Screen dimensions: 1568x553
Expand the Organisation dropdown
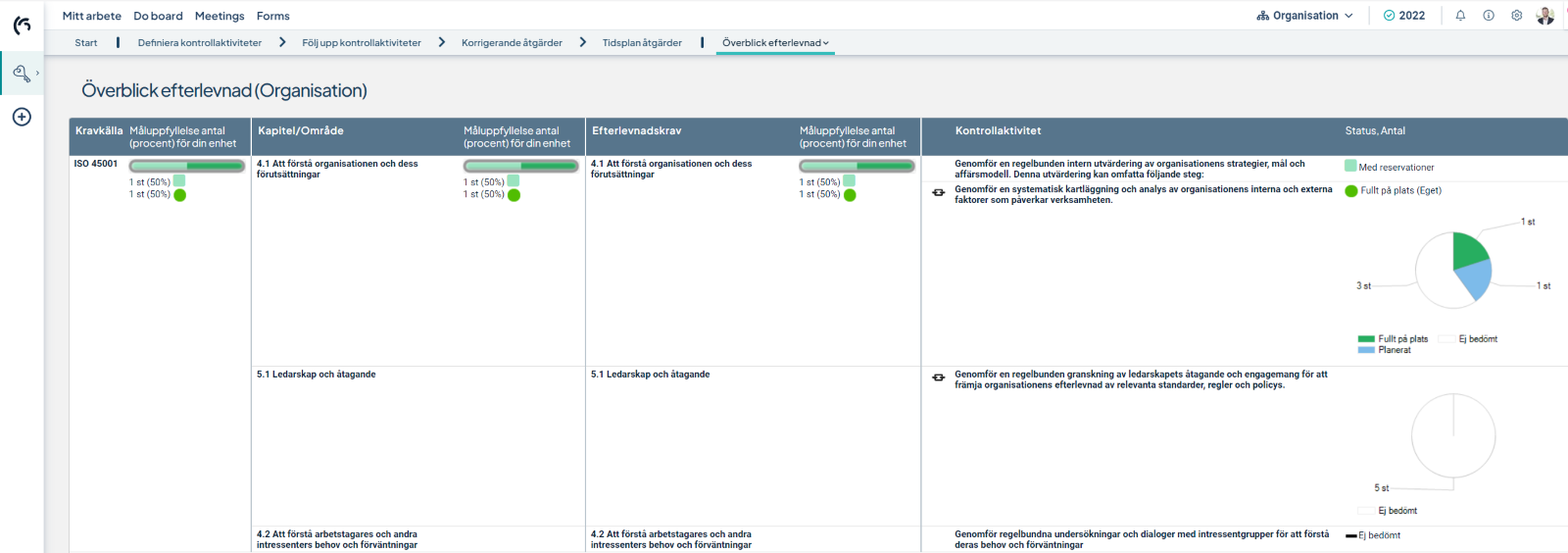click(1304, 16)
